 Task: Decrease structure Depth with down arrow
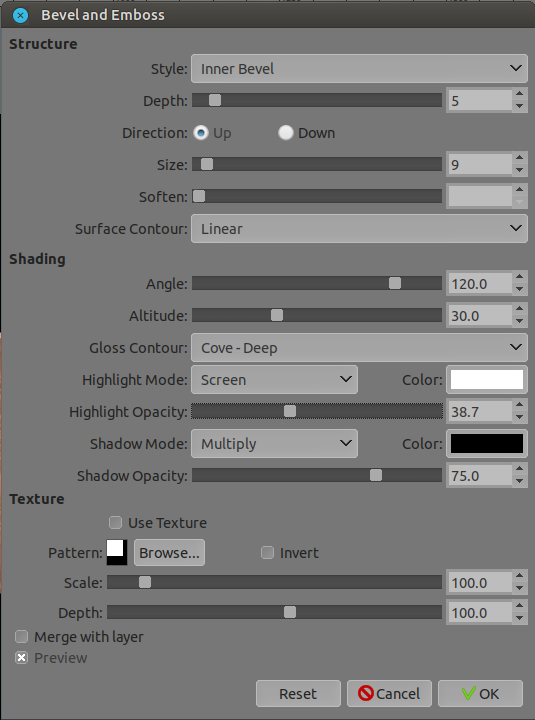coord(520,106)
